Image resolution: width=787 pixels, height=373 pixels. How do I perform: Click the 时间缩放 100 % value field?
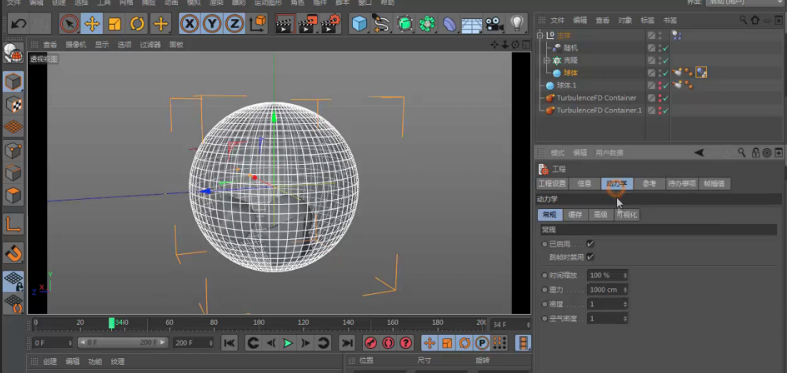[604, 276]
